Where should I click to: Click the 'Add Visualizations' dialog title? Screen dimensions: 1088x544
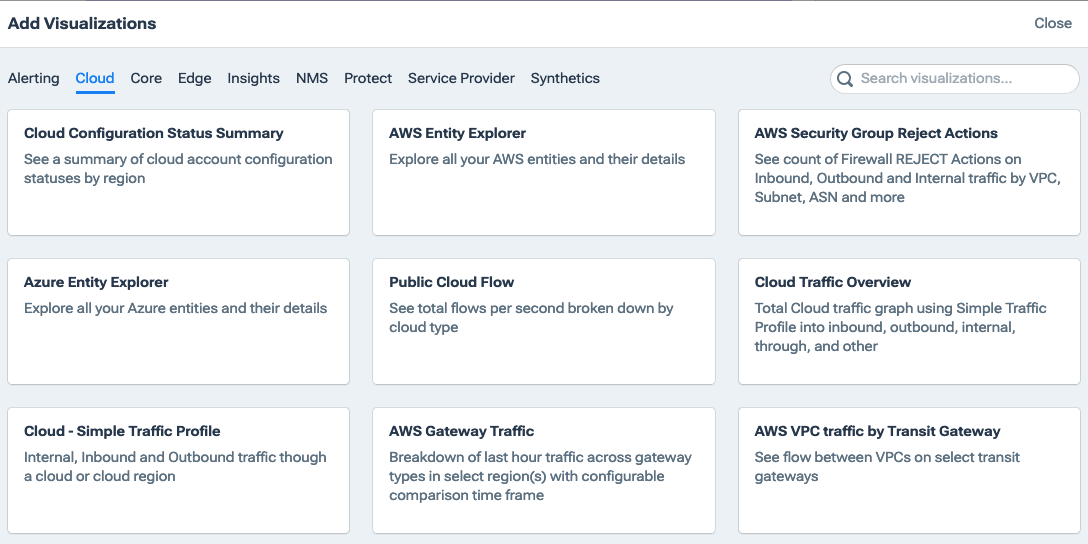(x=82, y=24)
